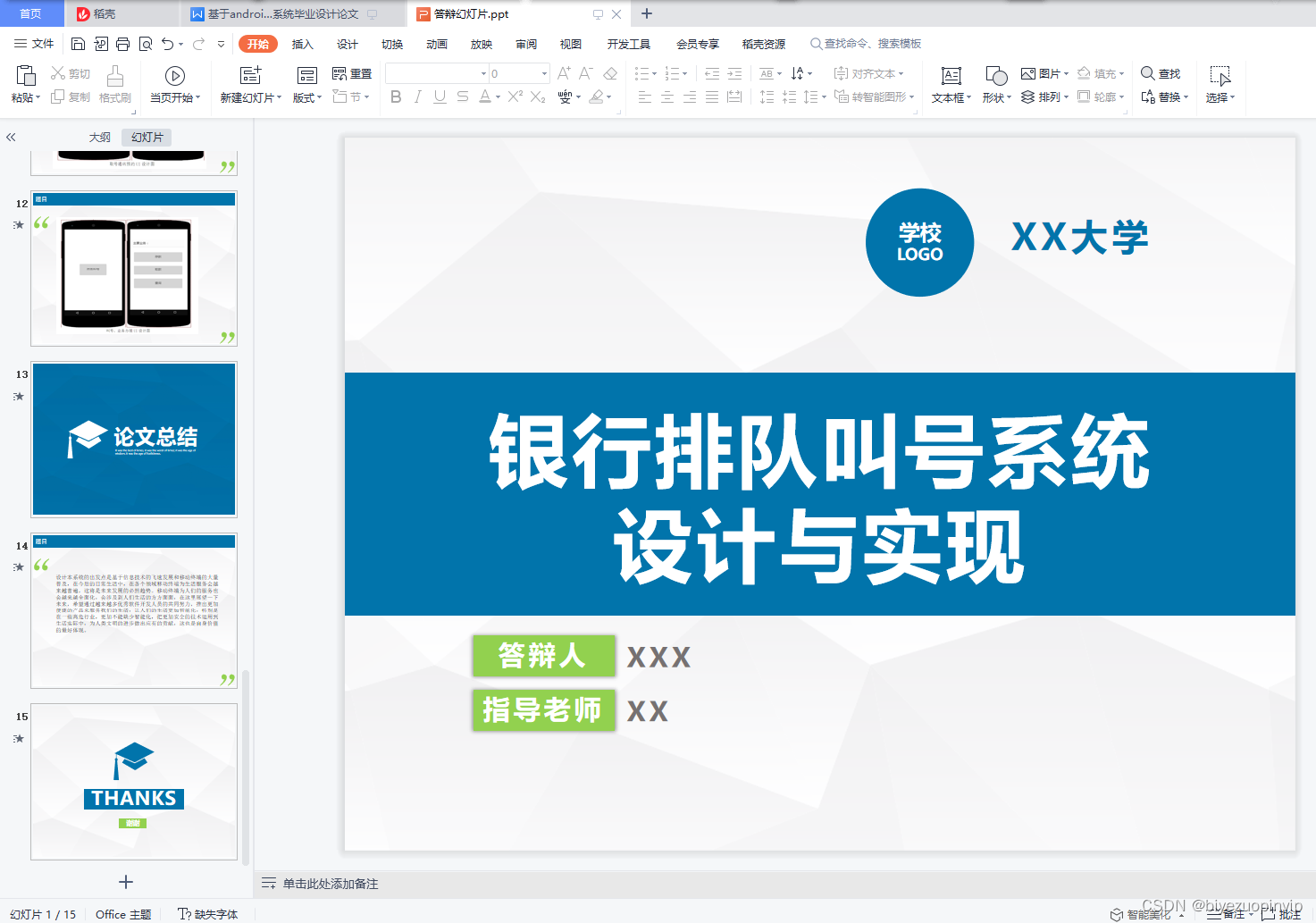
Task: Toggle Superscript X² formatting
Action: click(516, 96)
